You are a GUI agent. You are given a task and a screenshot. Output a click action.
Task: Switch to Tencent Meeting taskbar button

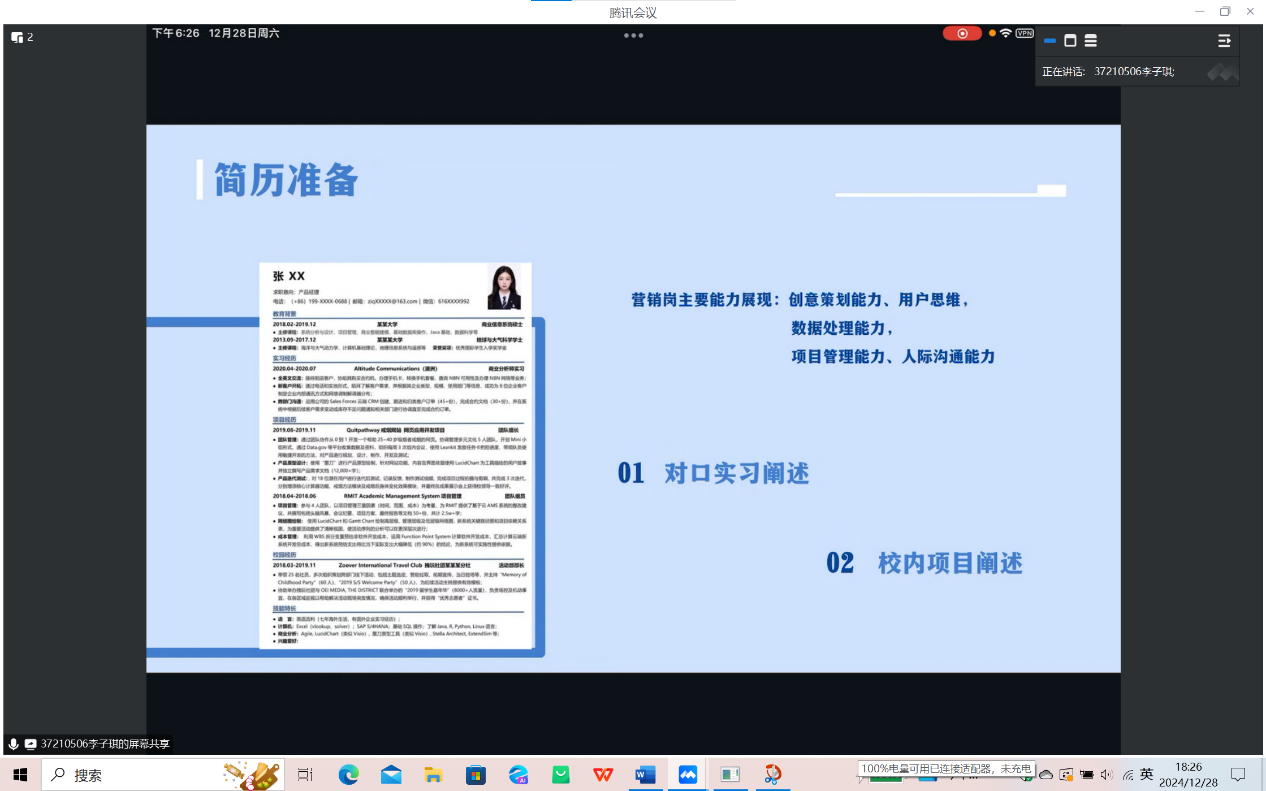[x=688, y=774]
